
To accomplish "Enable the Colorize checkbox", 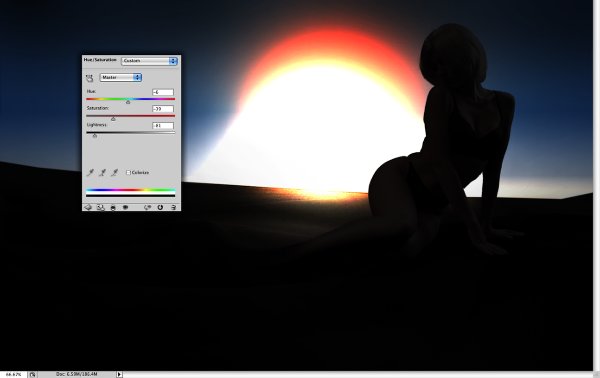I will click(x=129, y=173).
